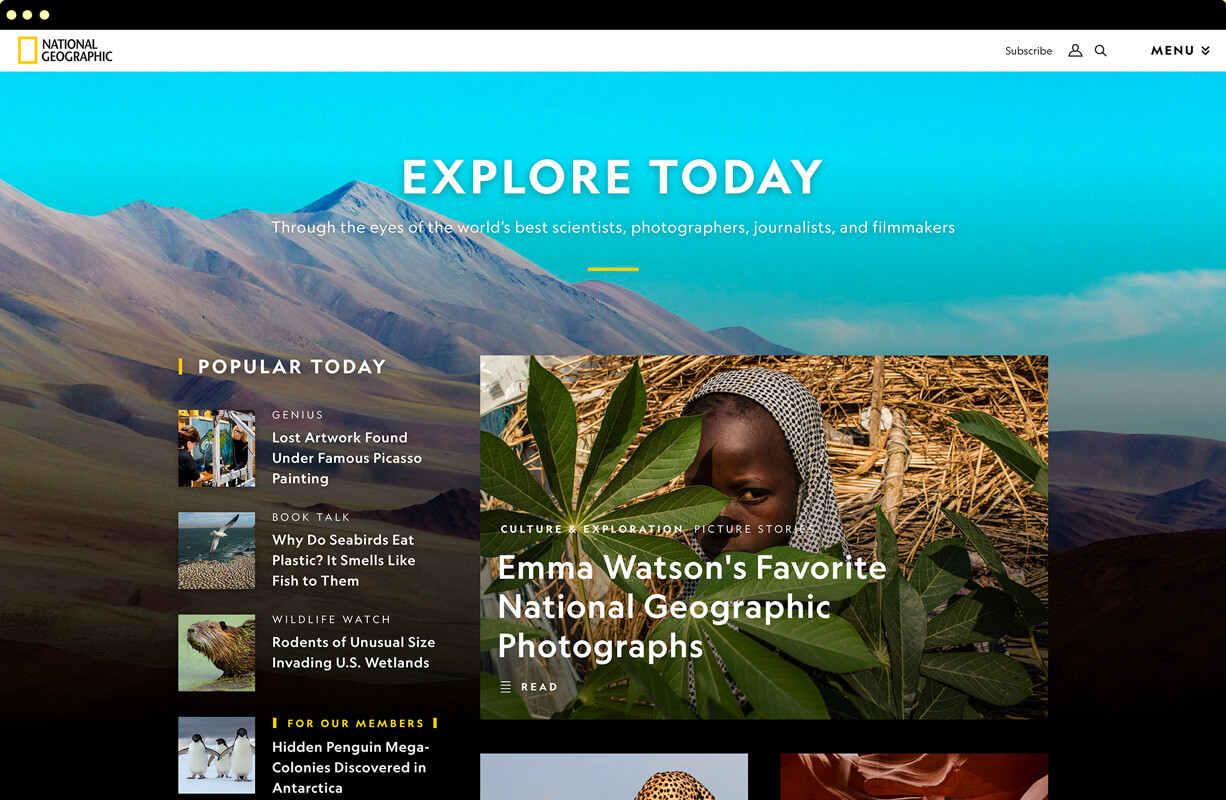Open Lost Artwork Found Under Picasso article

coord(347,458)
